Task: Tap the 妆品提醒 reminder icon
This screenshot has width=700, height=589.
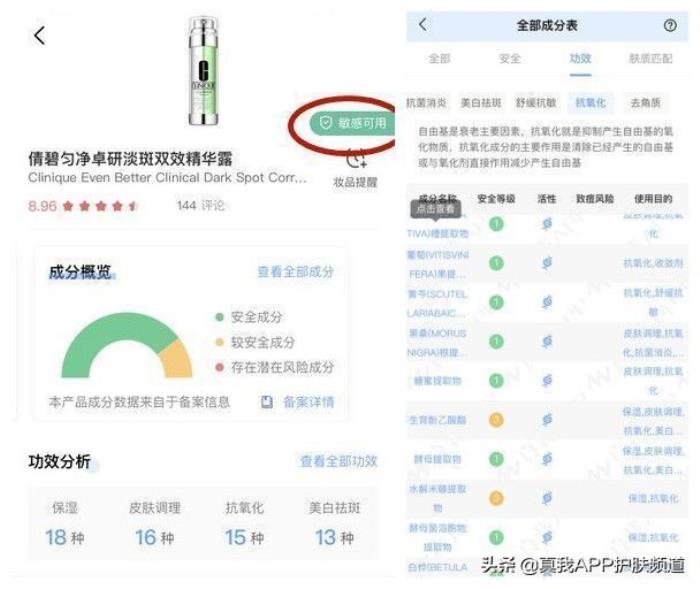Action: (355, 160)
